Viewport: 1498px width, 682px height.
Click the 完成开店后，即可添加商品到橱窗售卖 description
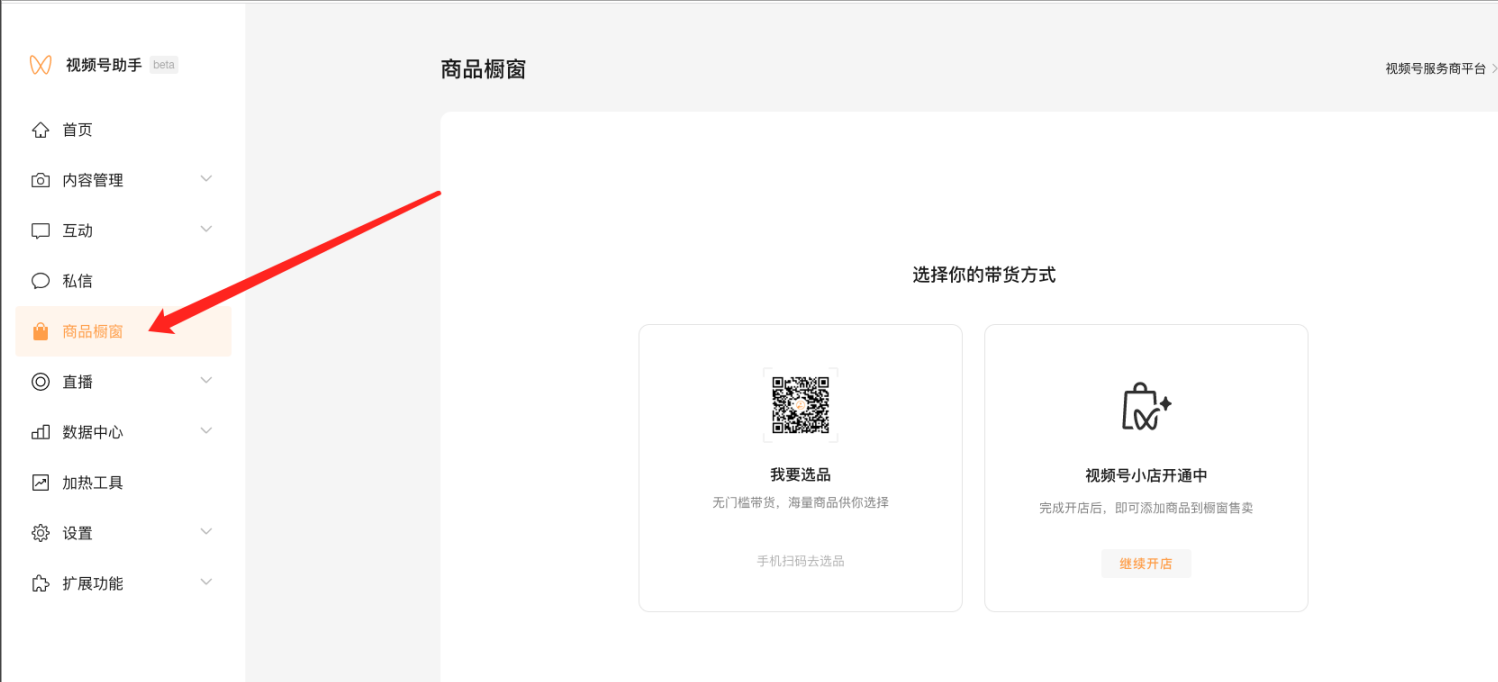(x=1146, y=508)
